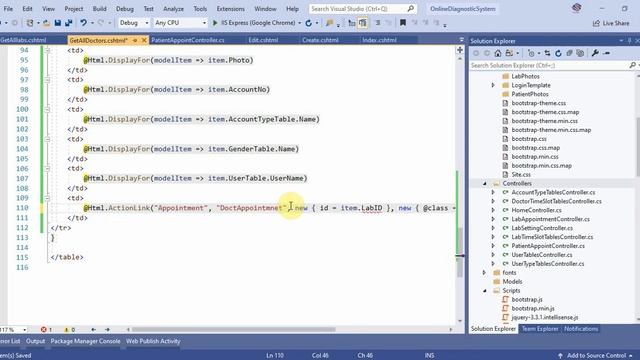Open the Notifications tab
Viewport: 640px width, 360px height.
[x=581, y=329]
